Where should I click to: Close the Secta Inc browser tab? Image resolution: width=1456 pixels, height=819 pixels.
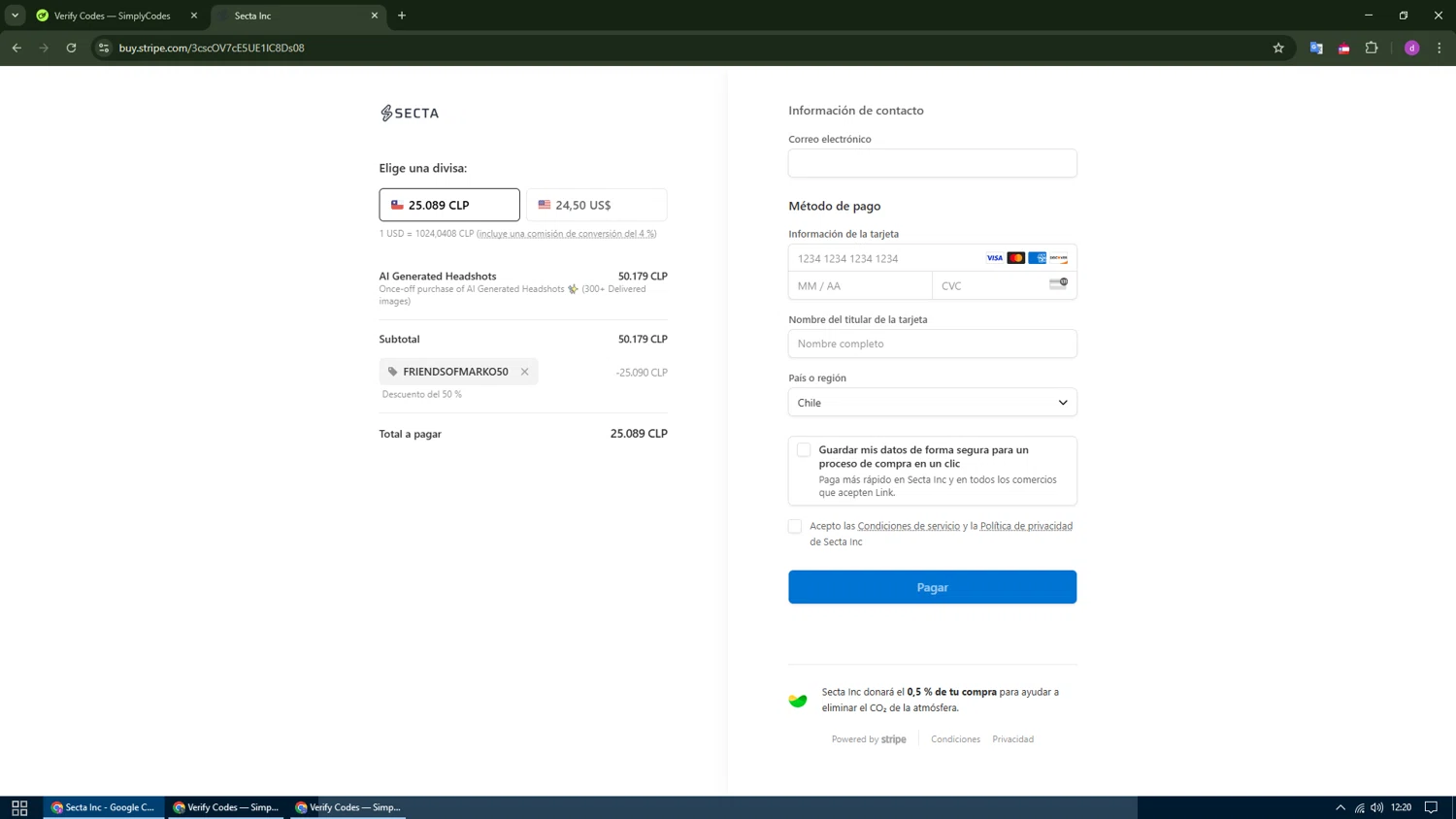pos(375,16)
